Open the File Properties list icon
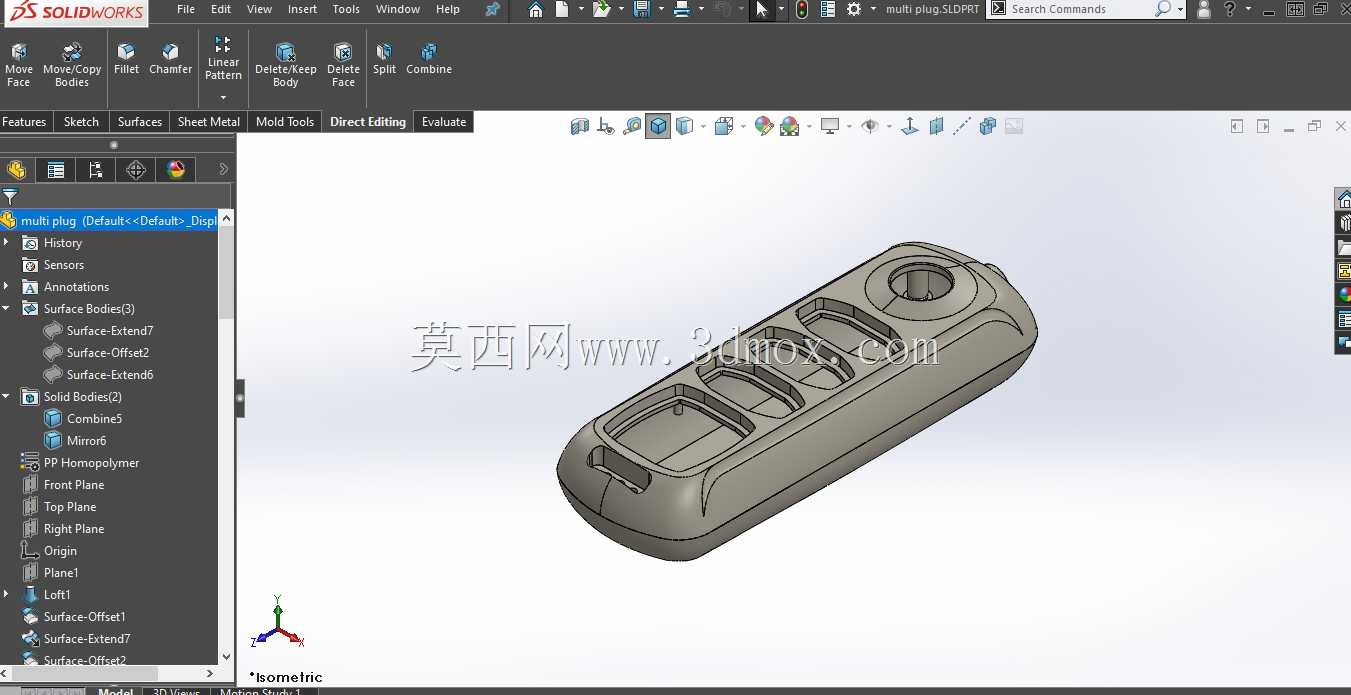 (828, 9)
